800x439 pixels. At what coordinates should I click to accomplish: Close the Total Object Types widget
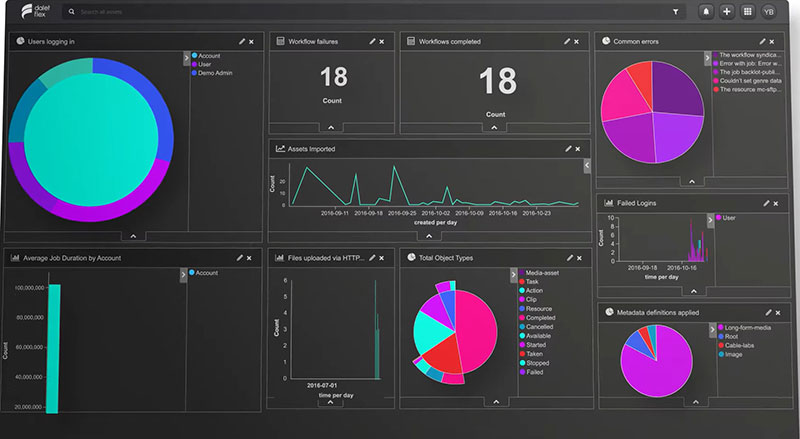580,258
